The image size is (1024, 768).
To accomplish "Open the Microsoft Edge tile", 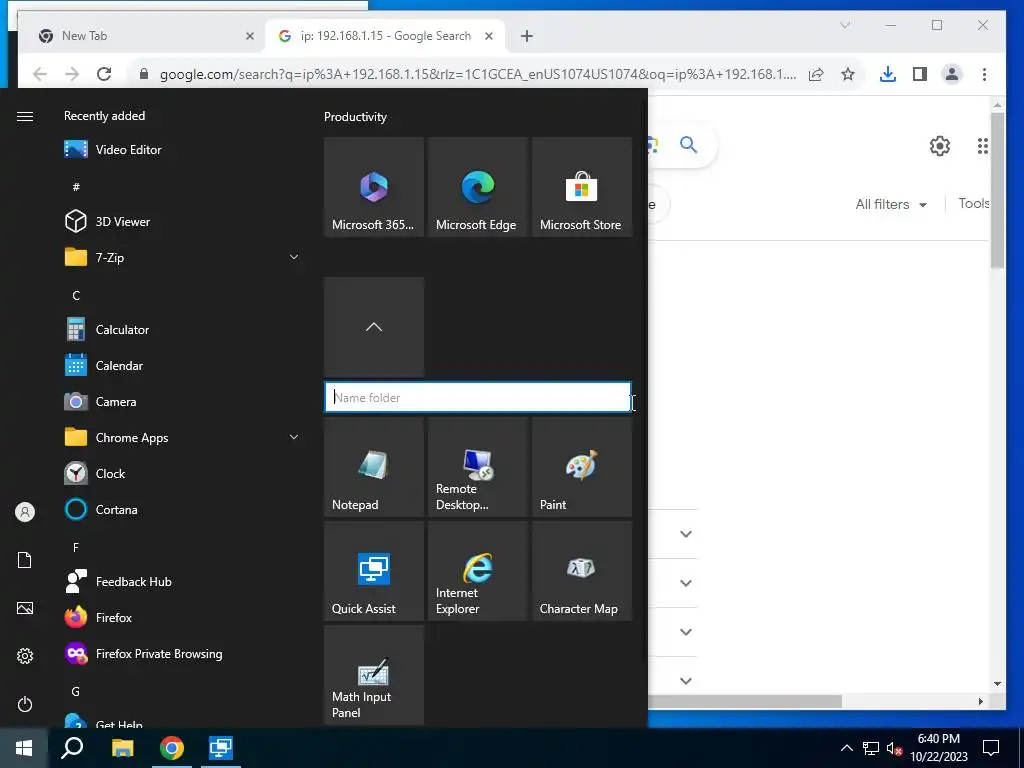I will tap(478, 187).
